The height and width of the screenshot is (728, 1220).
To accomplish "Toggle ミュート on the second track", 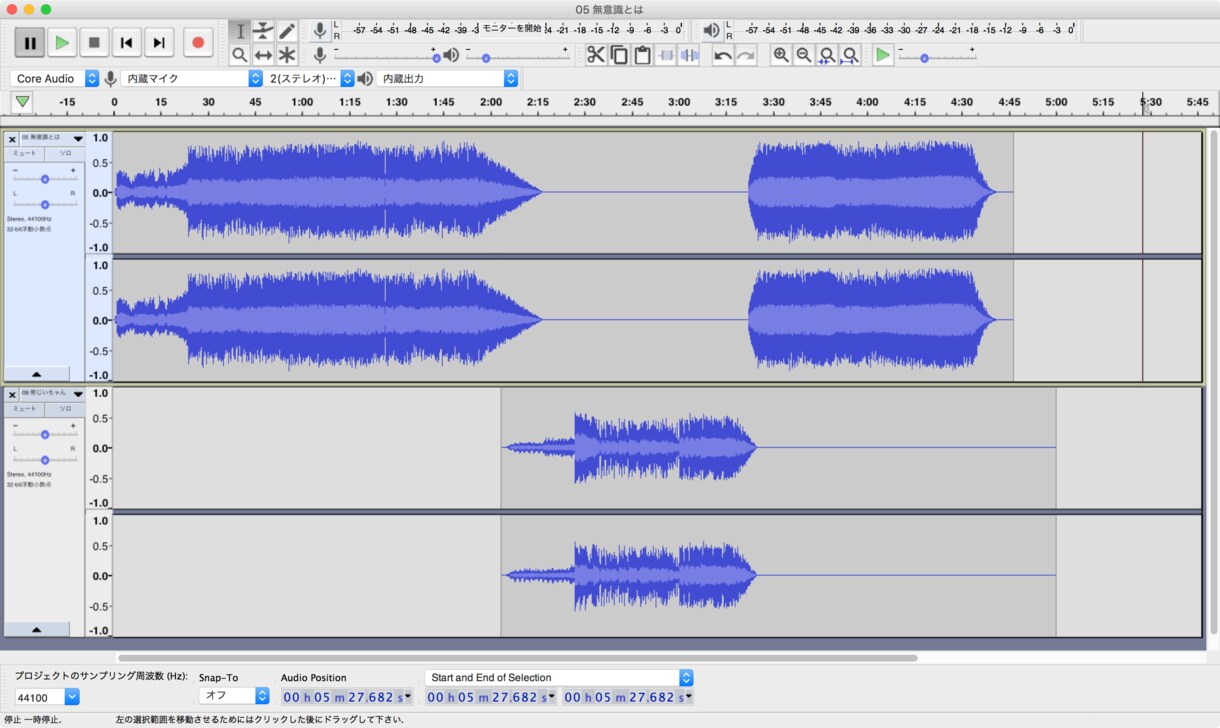I will [x=25, y=409].
